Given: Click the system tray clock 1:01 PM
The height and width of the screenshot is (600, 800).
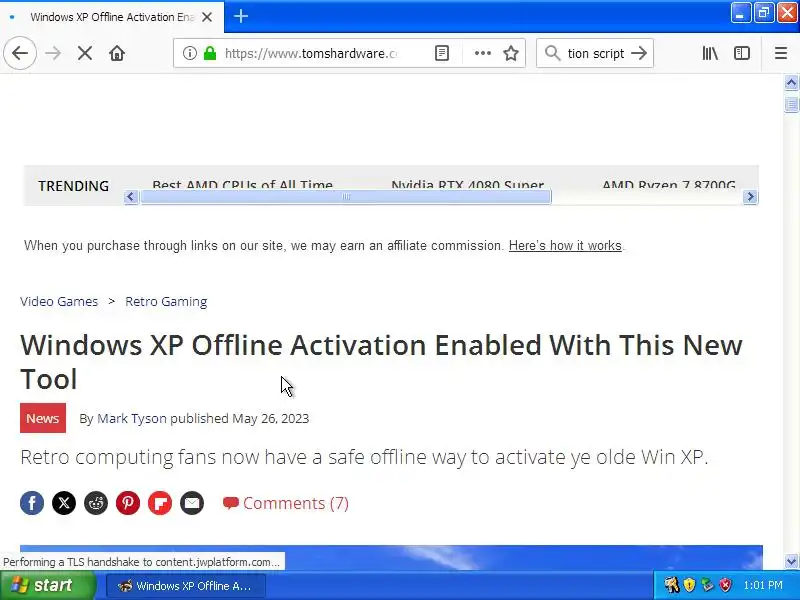Looking at the screenshot, I should pos(763,585).
